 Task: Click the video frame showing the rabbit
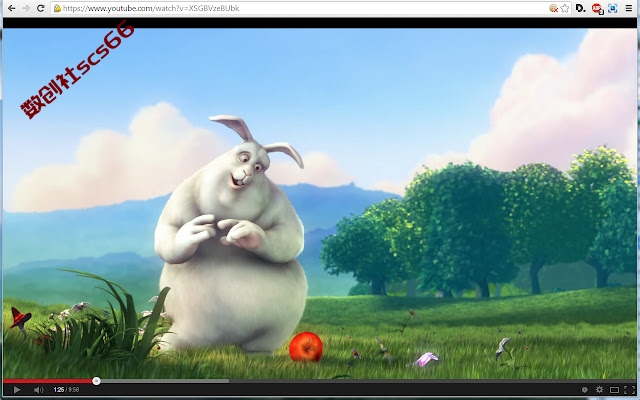(x=320, y=203)
